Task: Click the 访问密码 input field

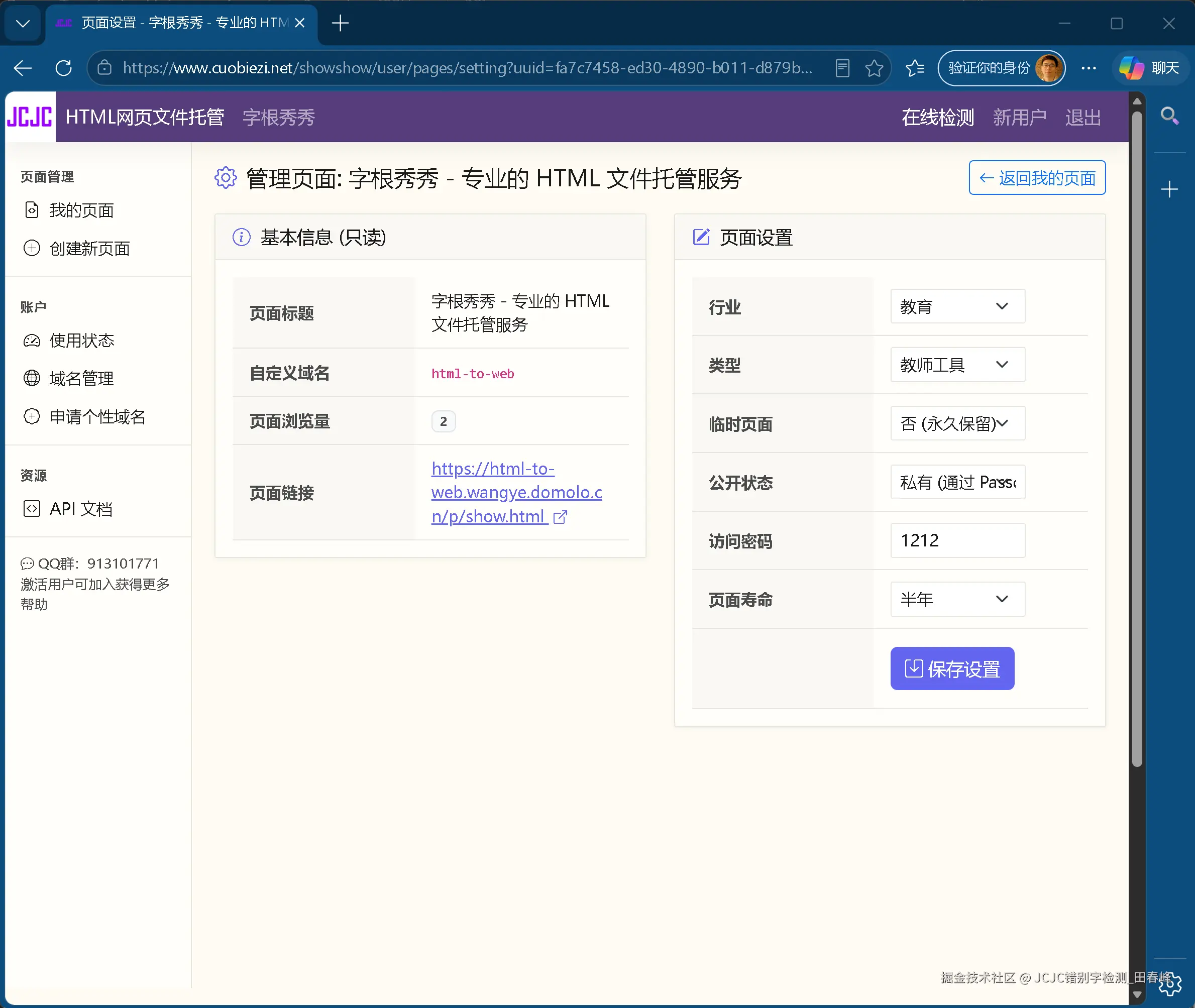Action: coord(957,540)
